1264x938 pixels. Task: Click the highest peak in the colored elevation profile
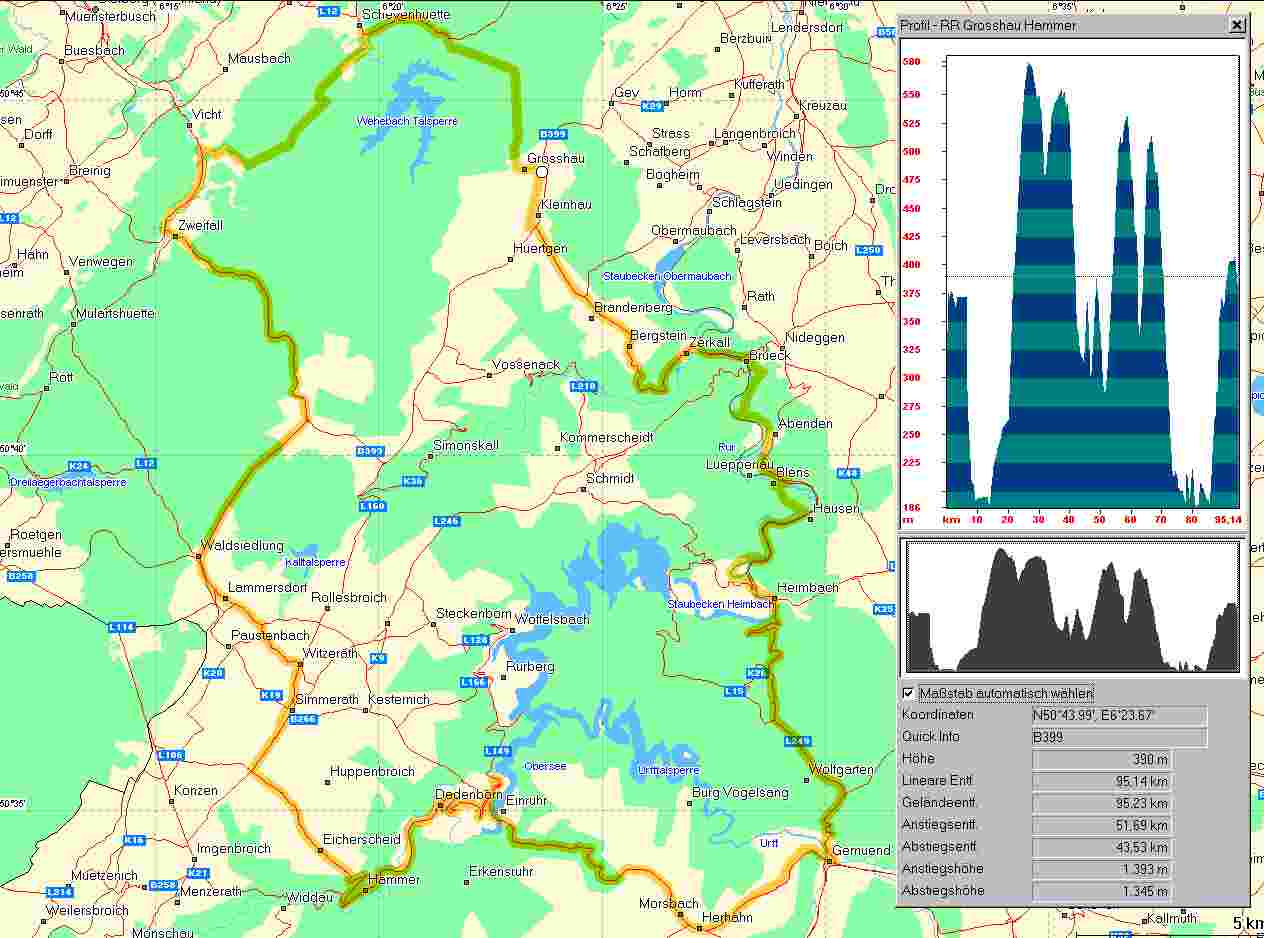point(1029,66)
